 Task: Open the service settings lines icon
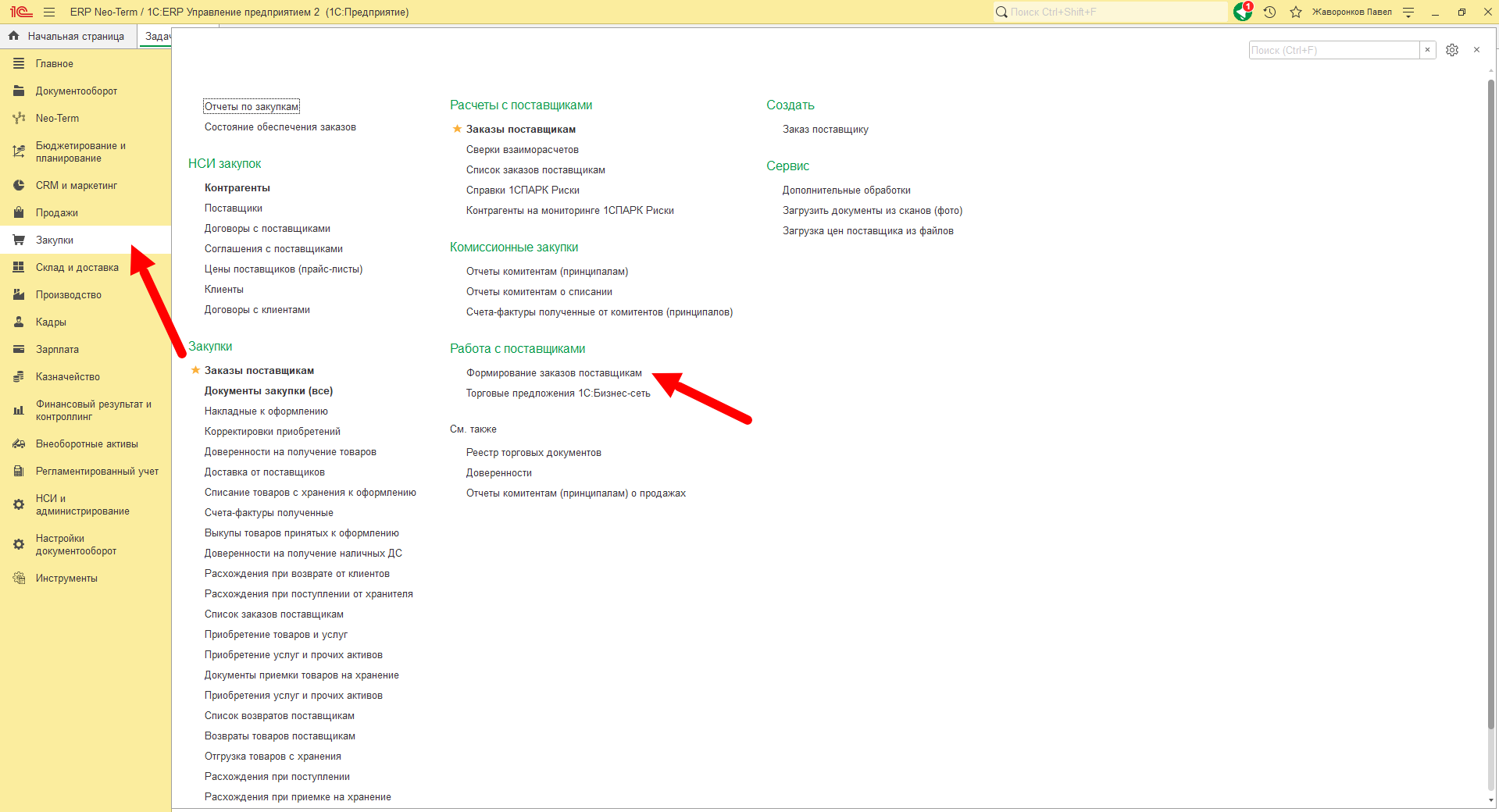tap(1408, 12)
